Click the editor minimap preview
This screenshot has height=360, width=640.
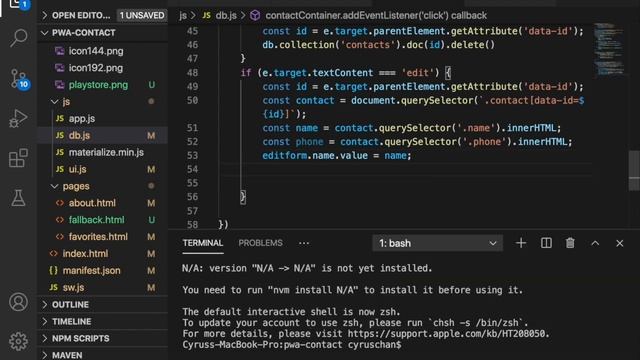pos(609,49)
